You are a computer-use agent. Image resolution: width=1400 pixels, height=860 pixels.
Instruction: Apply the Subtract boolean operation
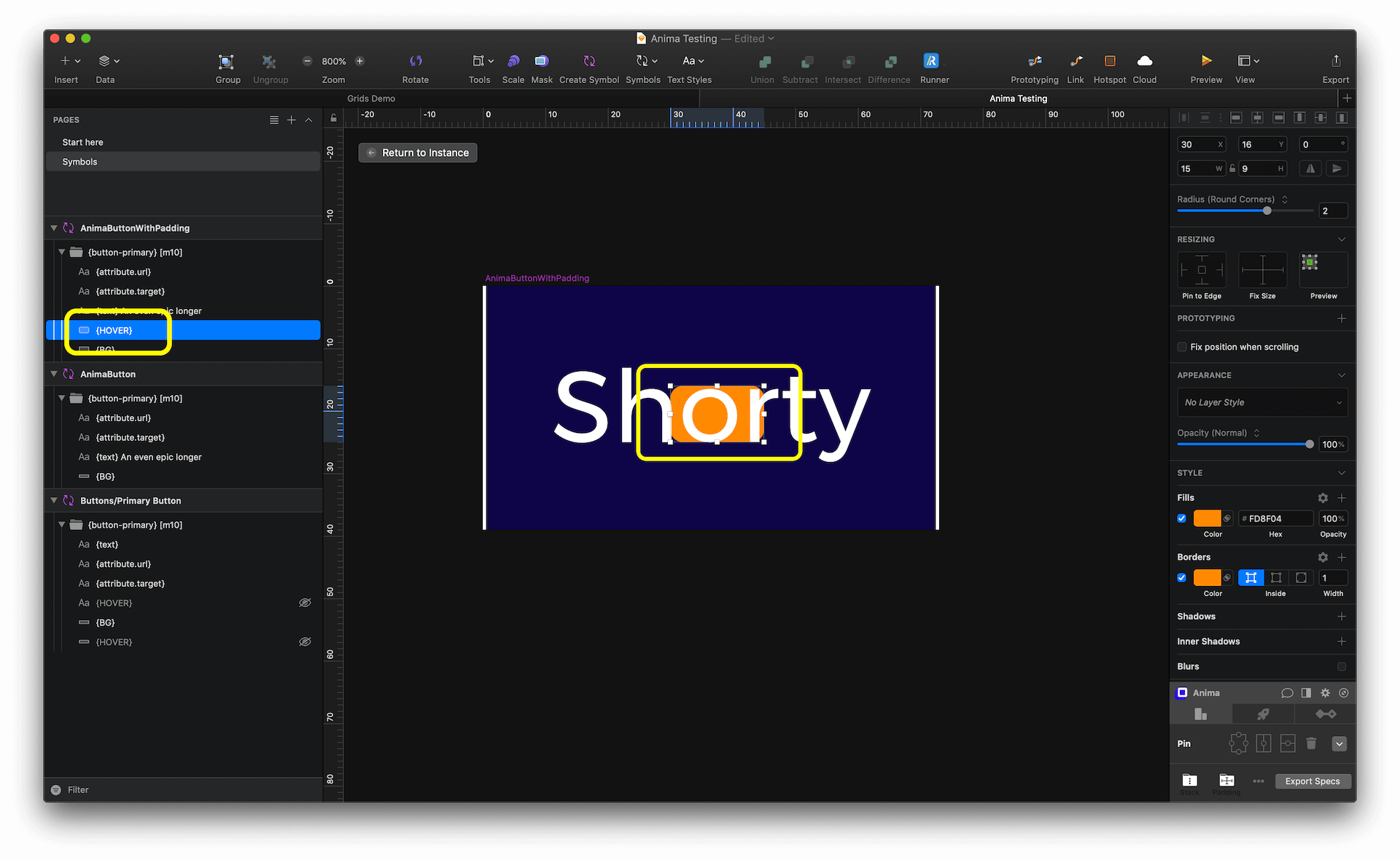800,61
